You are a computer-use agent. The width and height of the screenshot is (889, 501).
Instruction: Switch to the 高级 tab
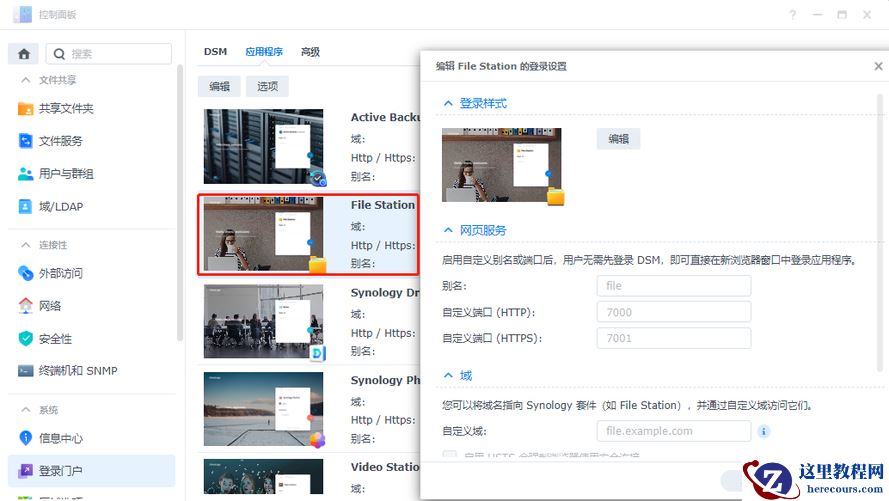310,52
